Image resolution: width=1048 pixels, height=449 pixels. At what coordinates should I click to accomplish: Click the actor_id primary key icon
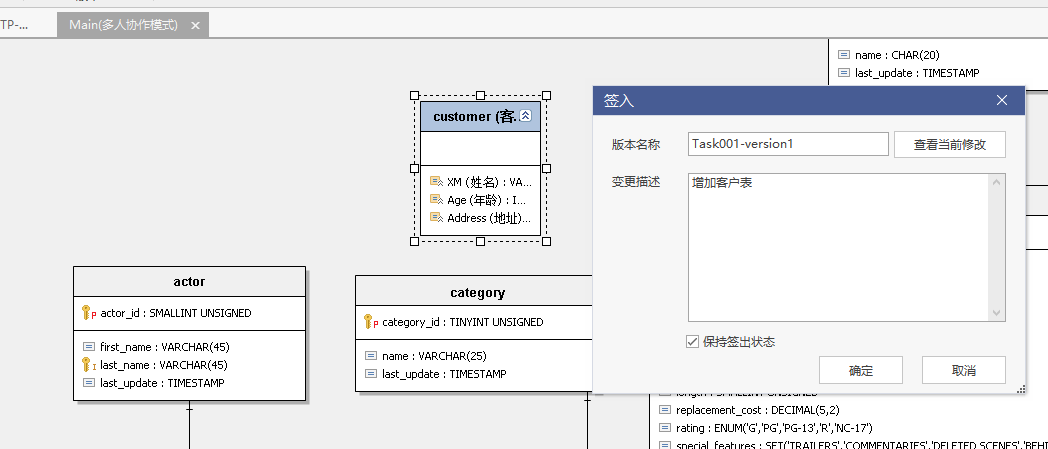tap(88, 313)
